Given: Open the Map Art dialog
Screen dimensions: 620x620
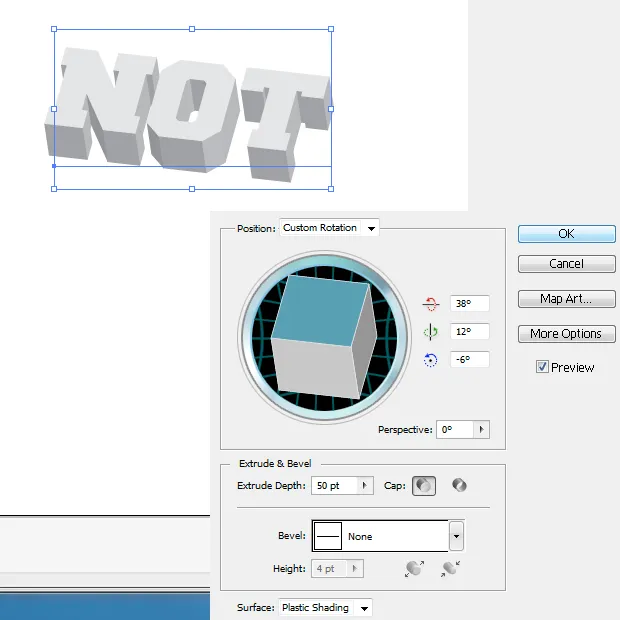Looking at the screenshot, I should (x=566, y=299).
